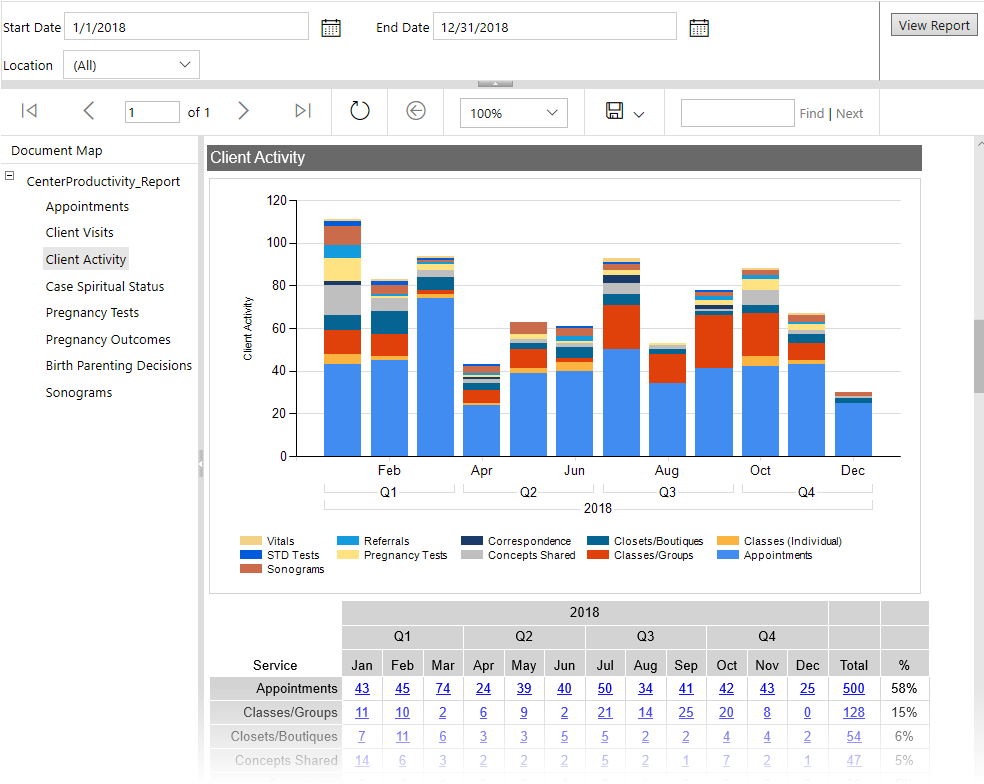Click the Classes/Groups legend color swatch

pyautogui.click(x=597, y=555)
